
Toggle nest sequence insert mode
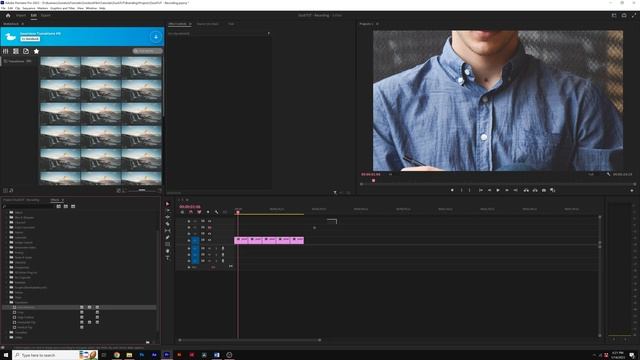pyautogui.click(x=182, y=212)
